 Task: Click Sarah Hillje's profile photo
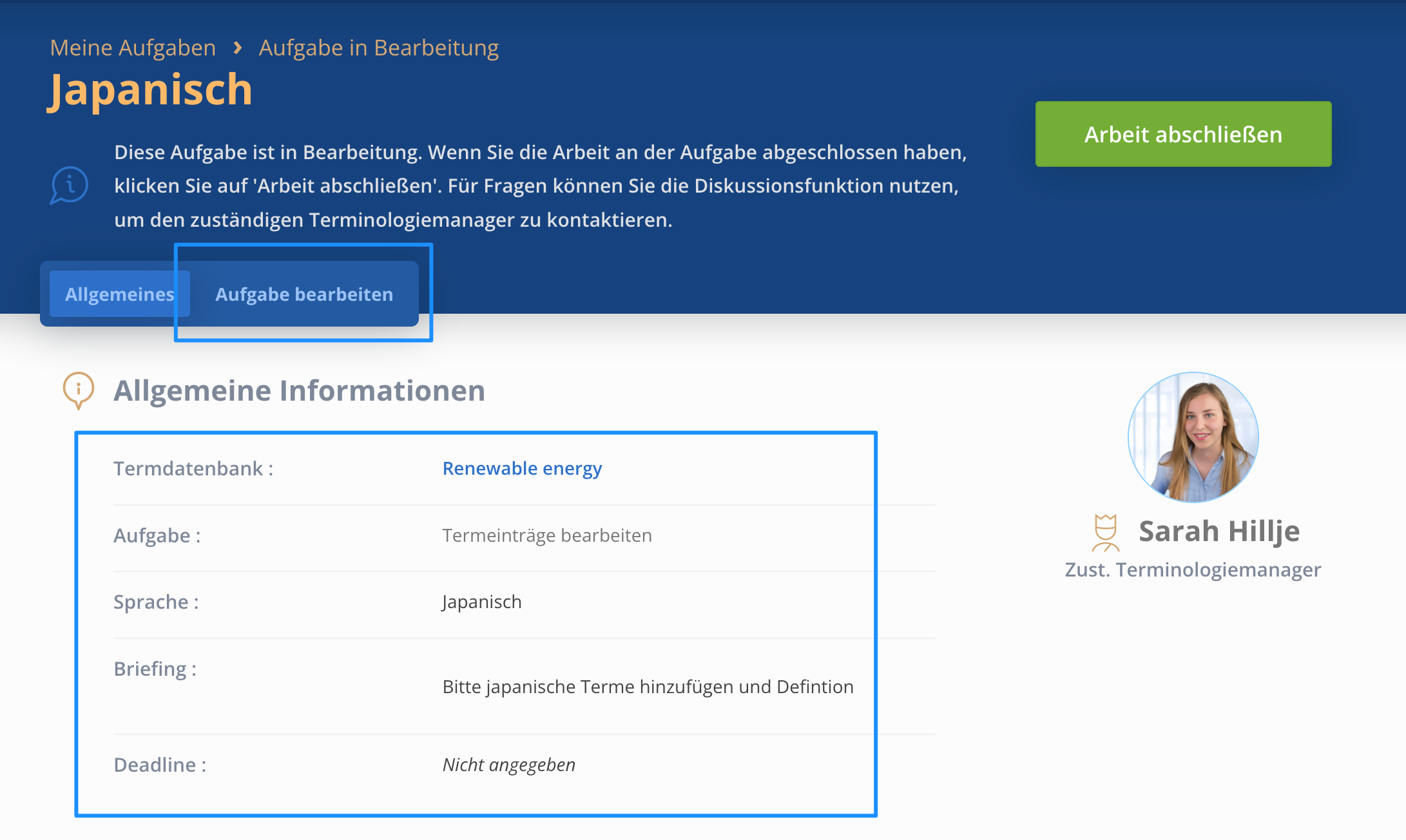pos(1193,437)
